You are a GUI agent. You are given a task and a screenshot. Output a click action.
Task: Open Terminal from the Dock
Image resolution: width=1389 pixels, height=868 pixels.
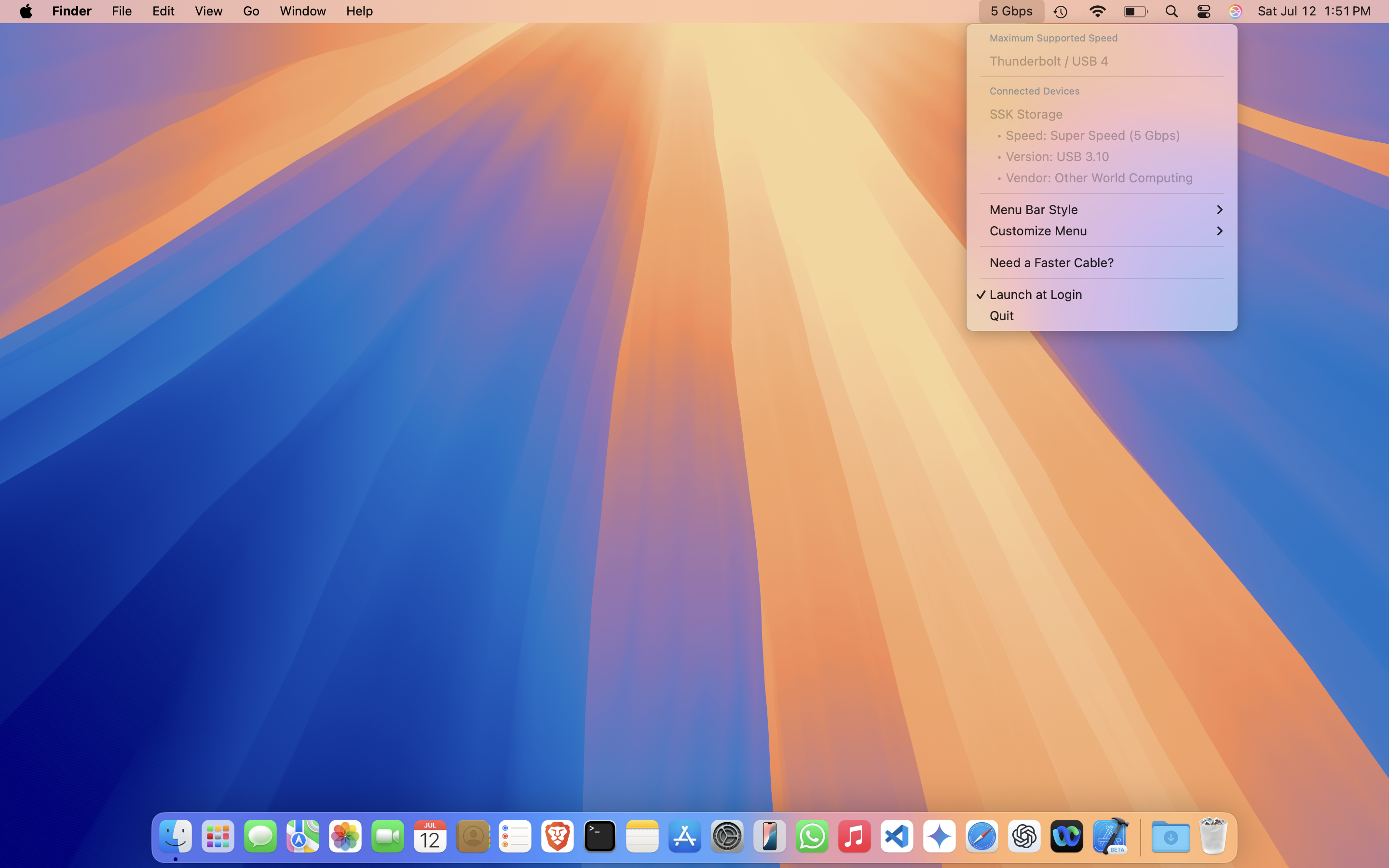pyautogui.click(x=600, y=837)
